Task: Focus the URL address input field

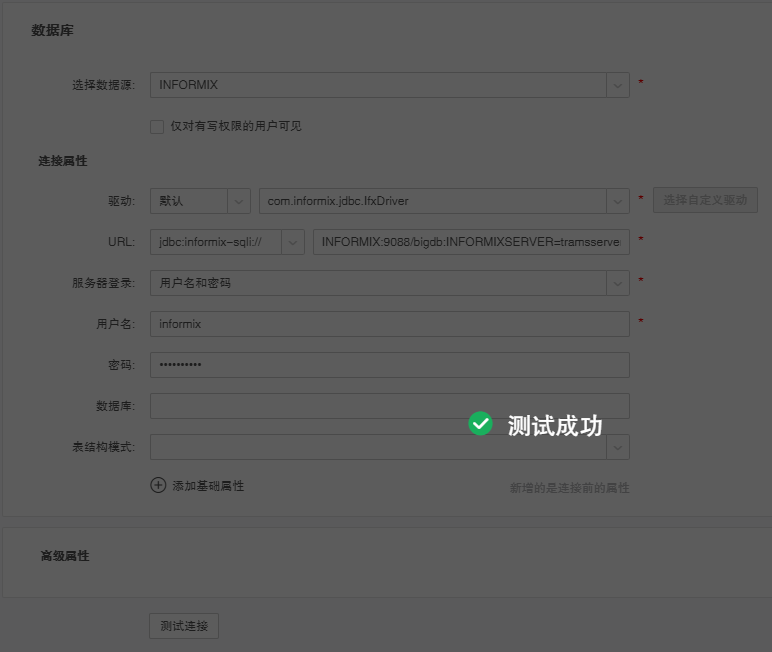Action: [470, 242]
